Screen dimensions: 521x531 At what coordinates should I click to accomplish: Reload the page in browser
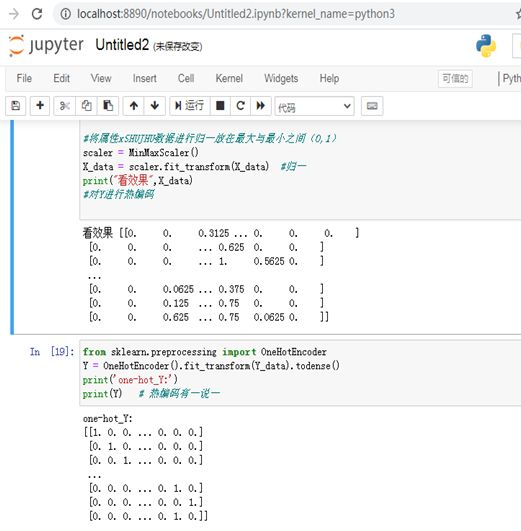(37, 14)
